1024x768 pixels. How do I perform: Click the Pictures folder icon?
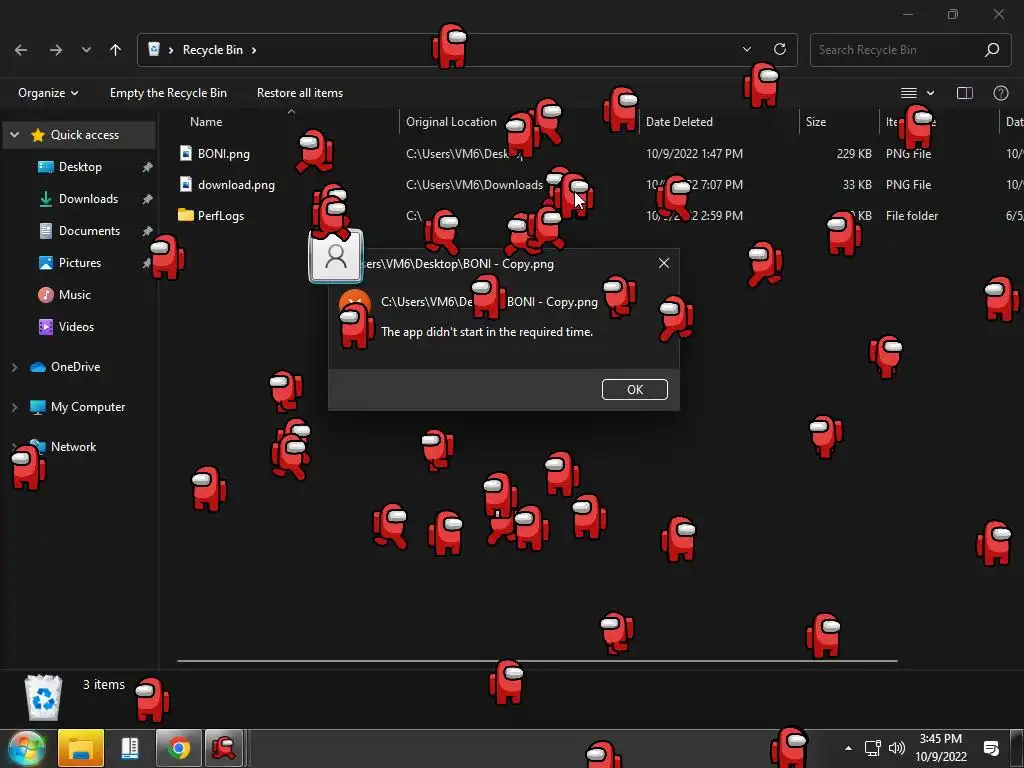(x=46, y=263)
